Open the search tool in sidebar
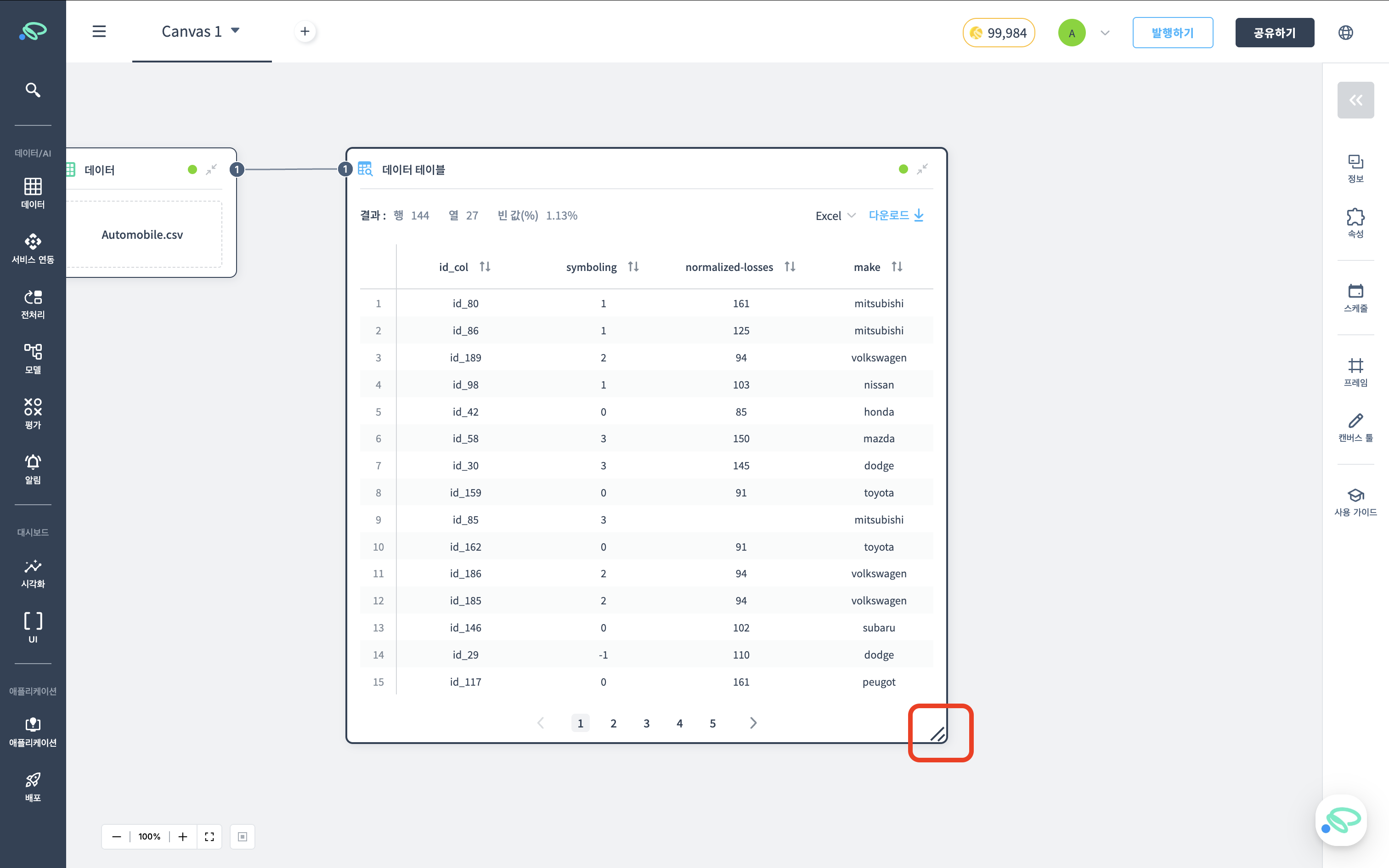This screenshot has width=1389, height=868. tap(33, 90)
